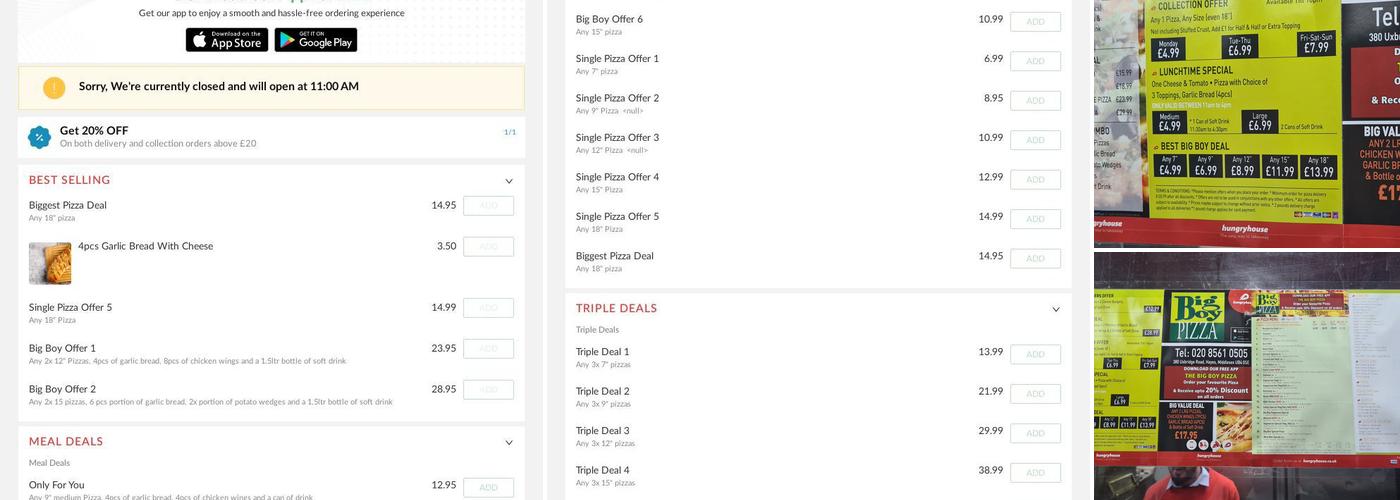Open the Big Boy Pizza flyer image
The height and width of the screenshot is (500, 1400).
(1246, 358)
